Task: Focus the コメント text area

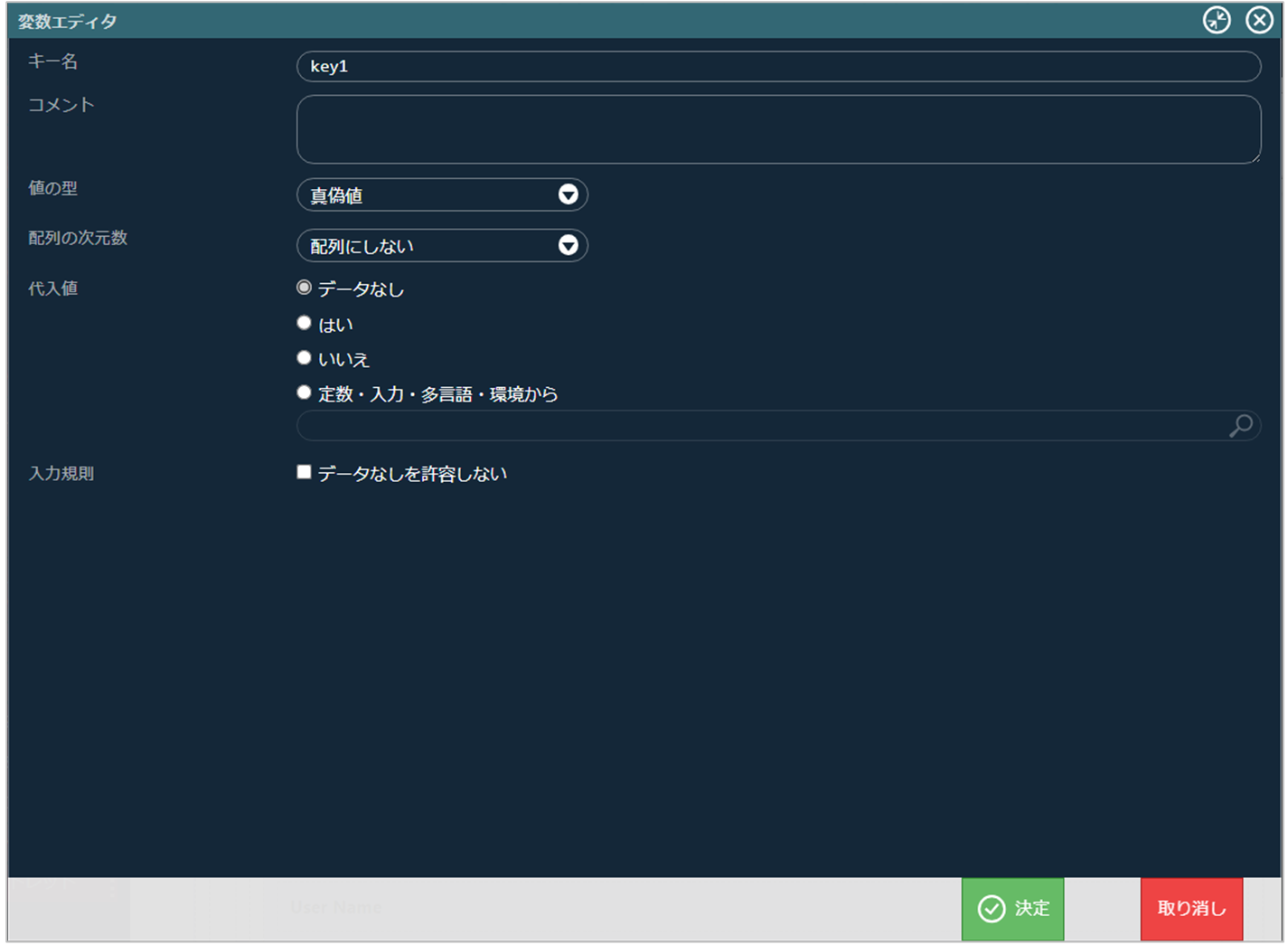Action: pyautogui.click(x=777, y=129)
